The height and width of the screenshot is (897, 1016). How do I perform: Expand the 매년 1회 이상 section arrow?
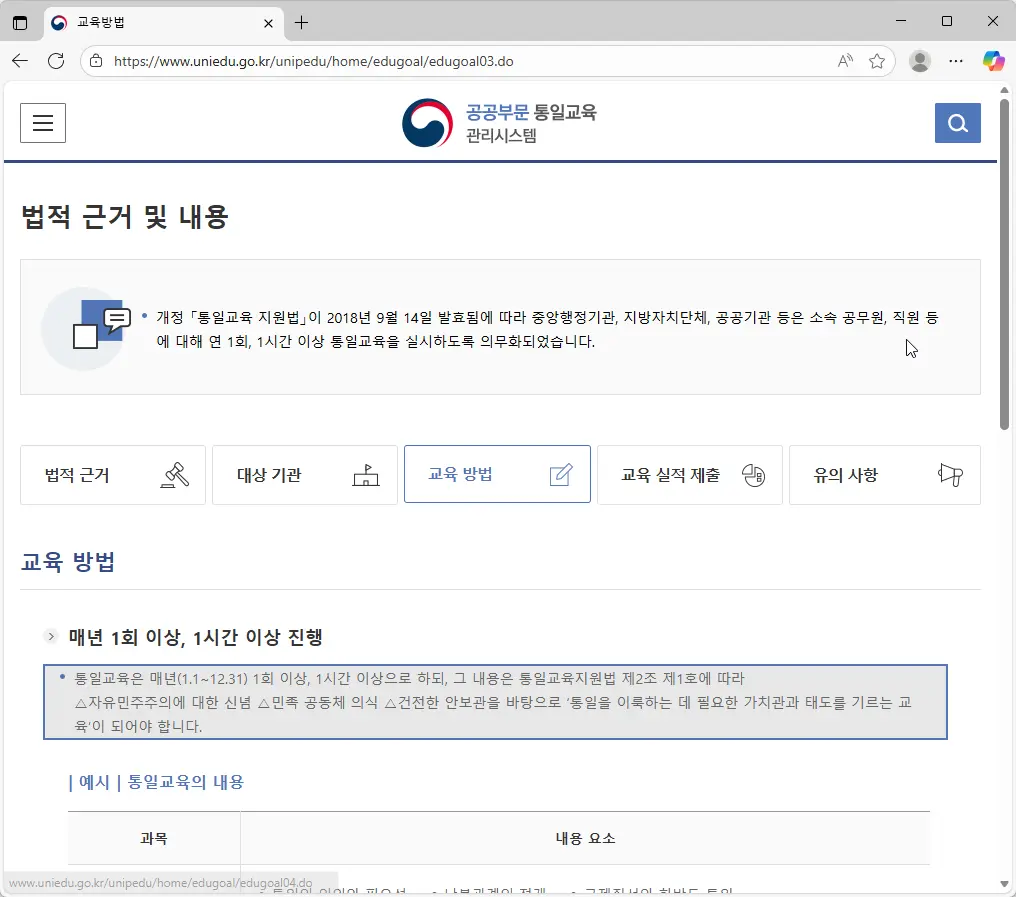coord(51,636)
